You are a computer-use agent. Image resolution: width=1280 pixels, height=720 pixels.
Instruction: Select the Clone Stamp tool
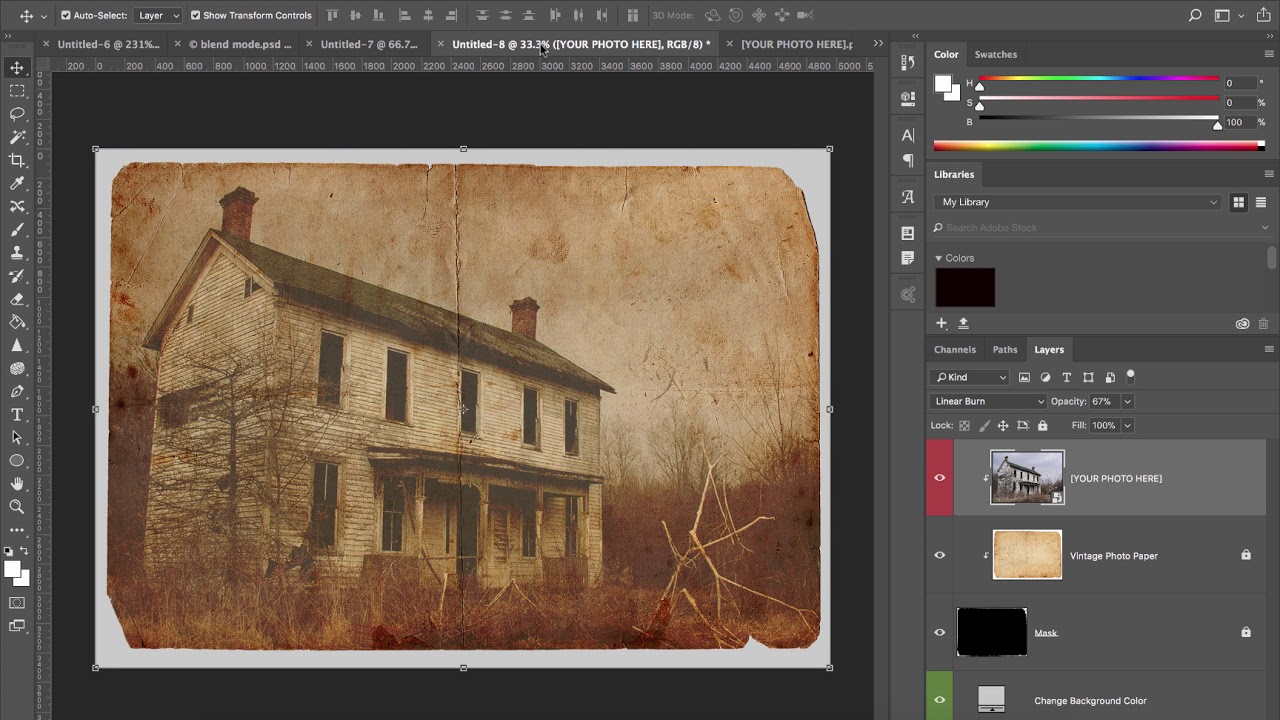[x=17, y=252]
